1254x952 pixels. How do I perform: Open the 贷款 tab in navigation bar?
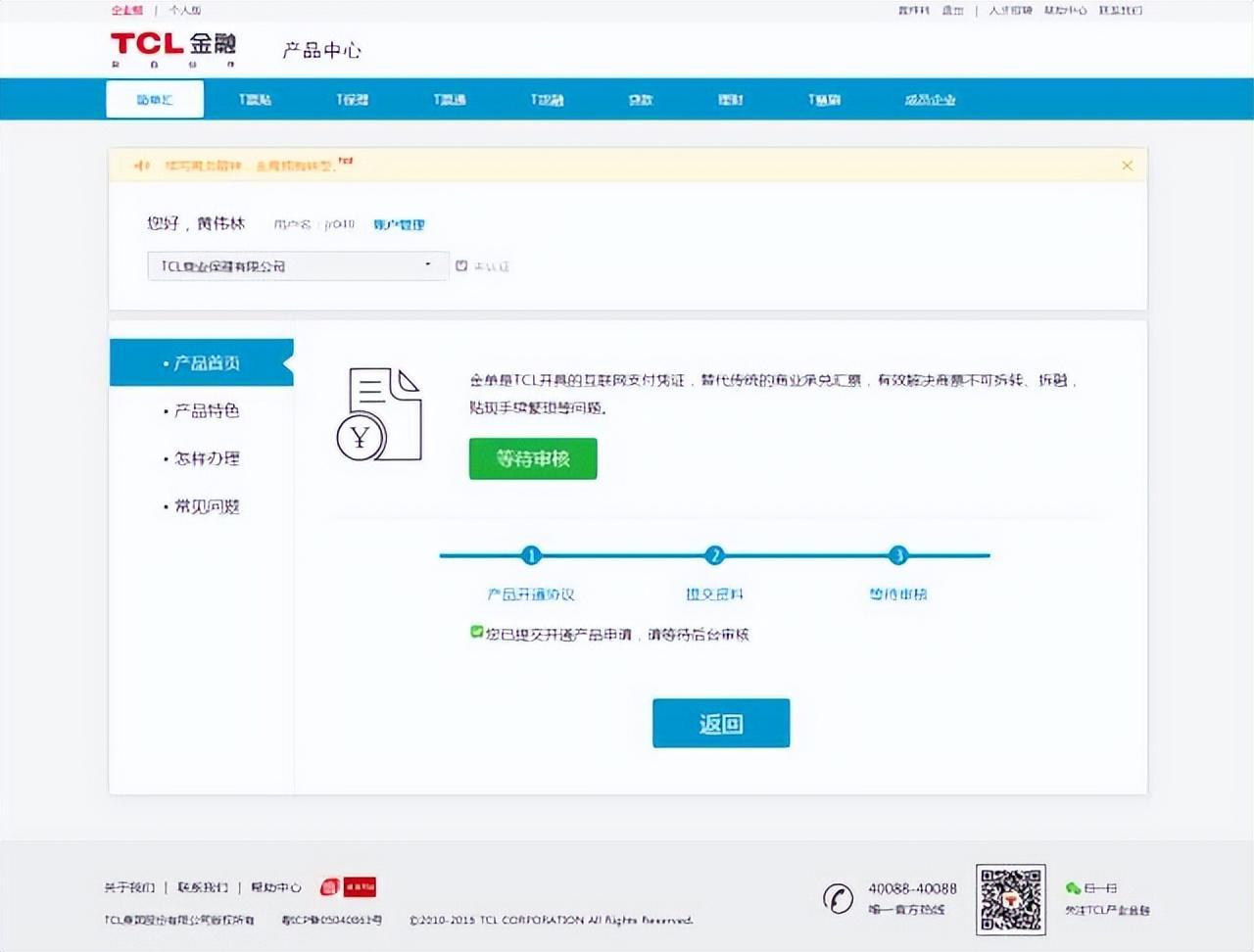click(x=641, y=100)
